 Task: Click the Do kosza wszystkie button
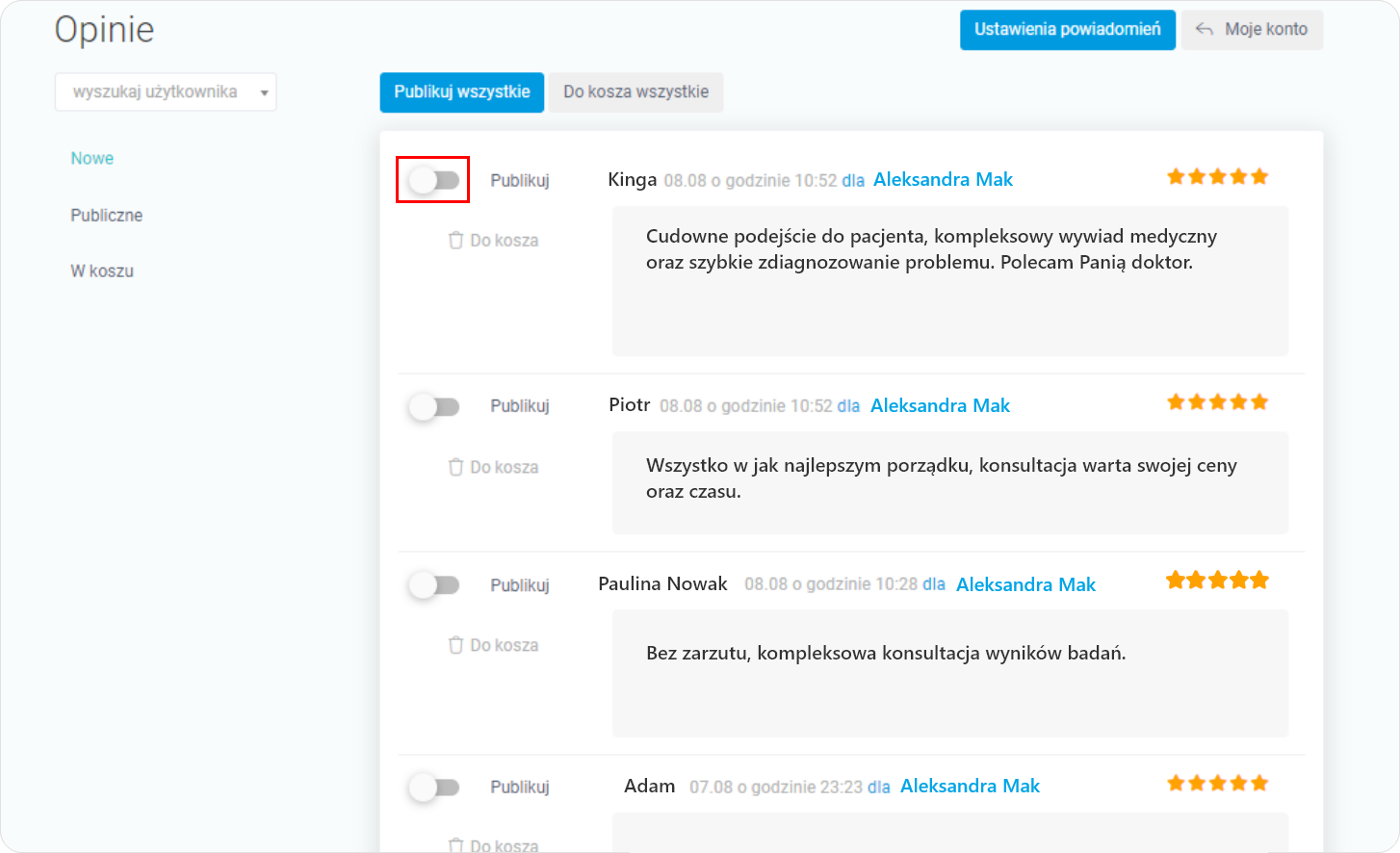click(x=635, y=92)
